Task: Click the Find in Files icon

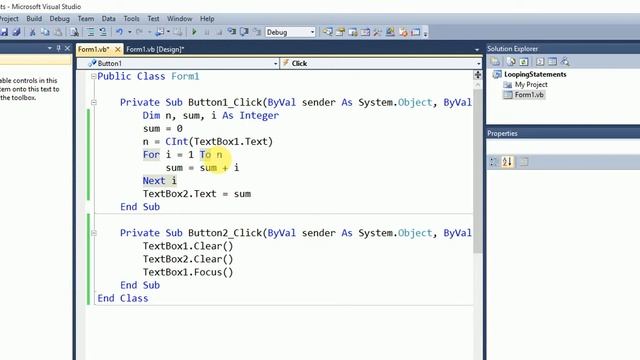Action: [74, 32]
